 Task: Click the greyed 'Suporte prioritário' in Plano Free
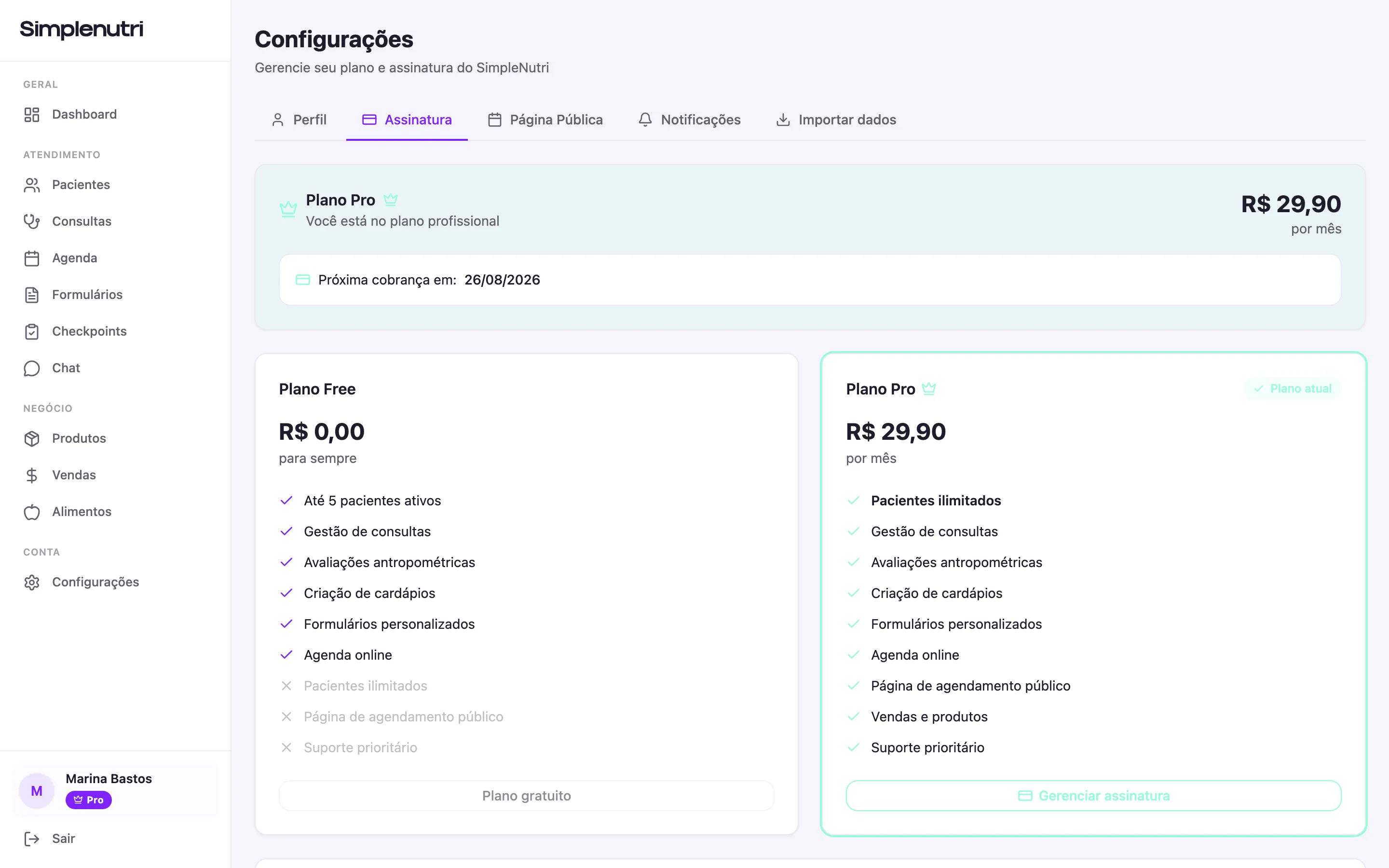(360, 747)
